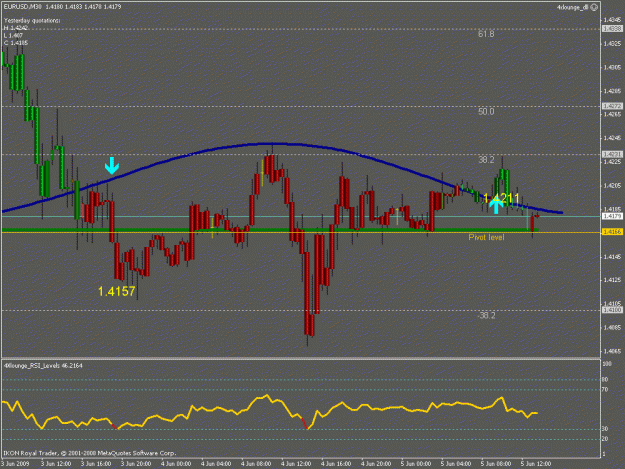Click the price axis label 1.4125
This screenshot has width=625, height=469.
click(x=612, y=281)
